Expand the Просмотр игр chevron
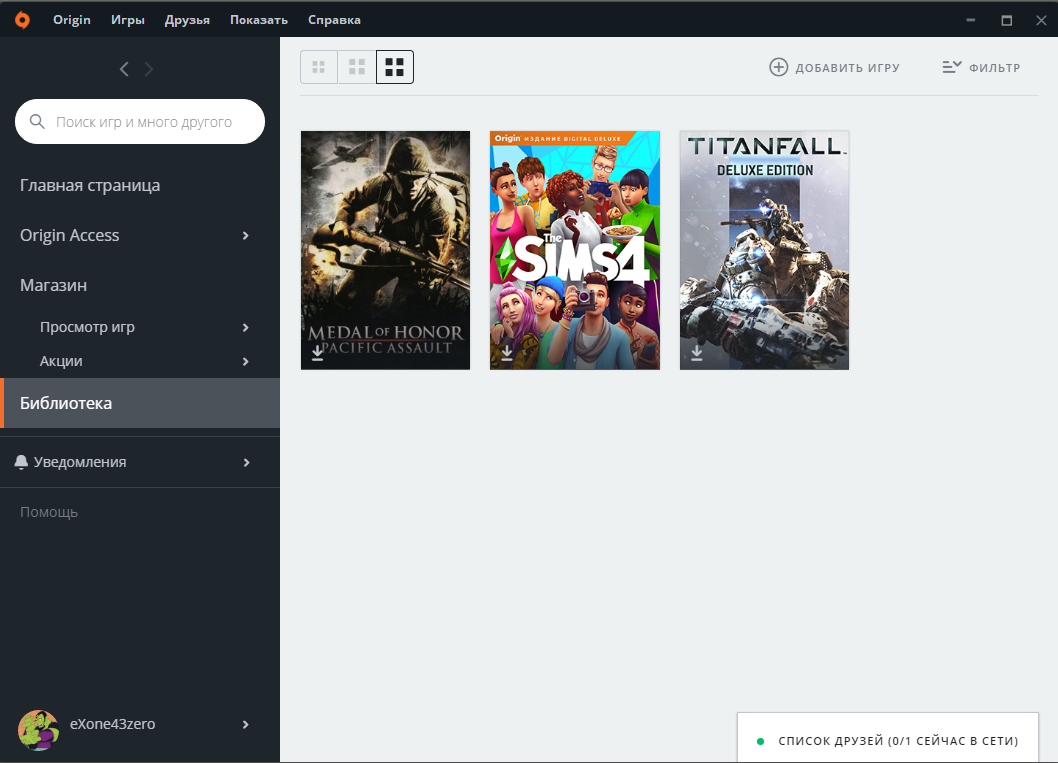The width and height of the screenshot is (1058, 763). click(246, 327)
